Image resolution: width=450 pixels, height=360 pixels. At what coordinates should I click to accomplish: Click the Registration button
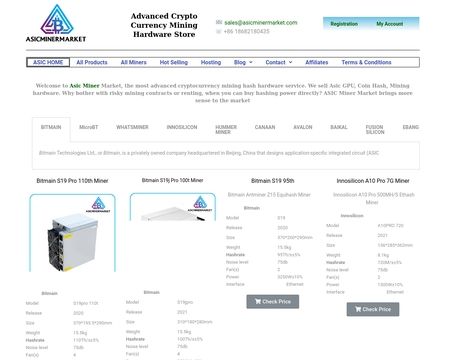[x=344, y=24]
